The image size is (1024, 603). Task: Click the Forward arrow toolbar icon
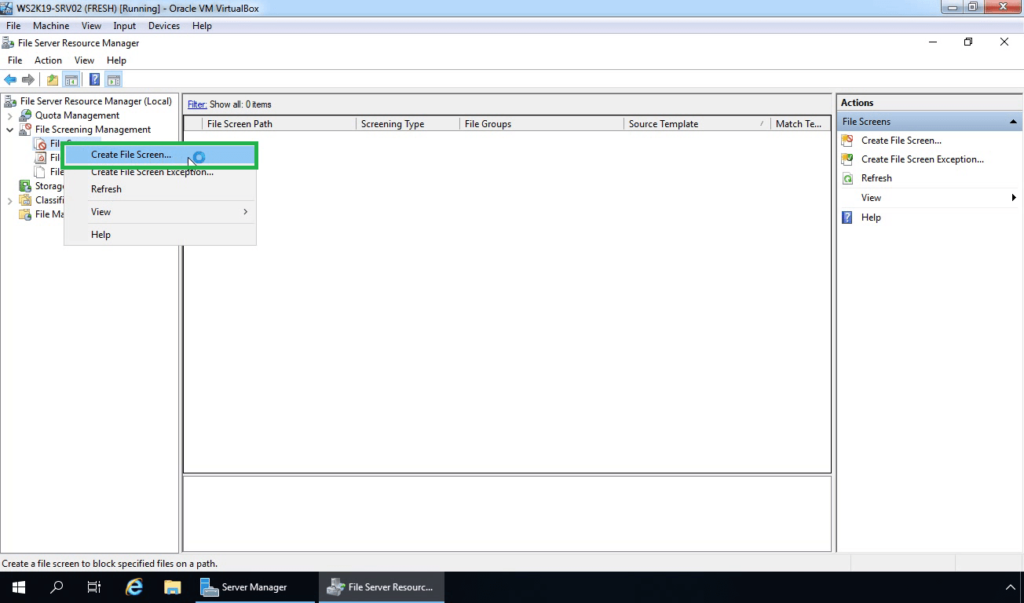(x=28, y=80)
